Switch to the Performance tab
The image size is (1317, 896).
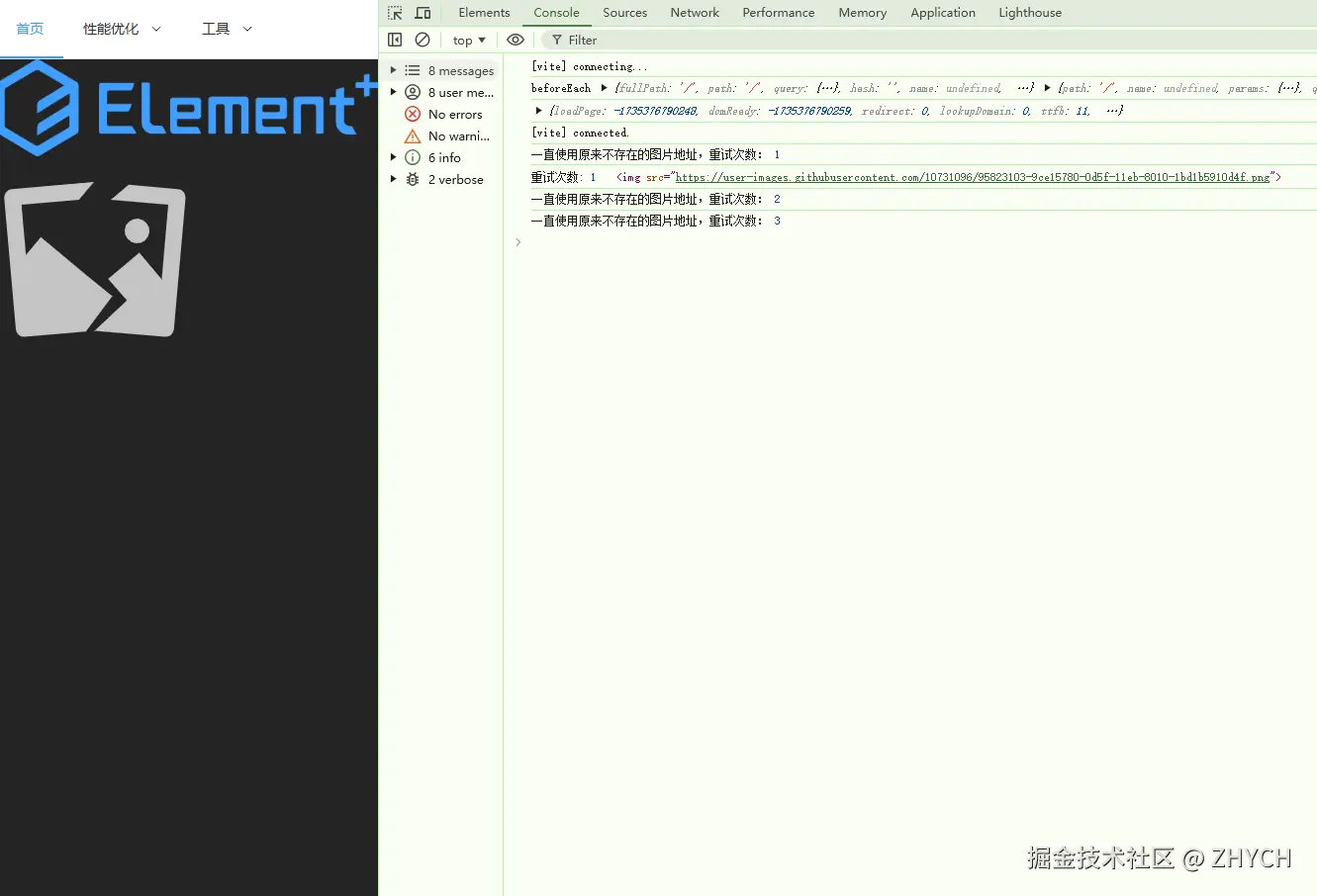click(x=779, y=13)
